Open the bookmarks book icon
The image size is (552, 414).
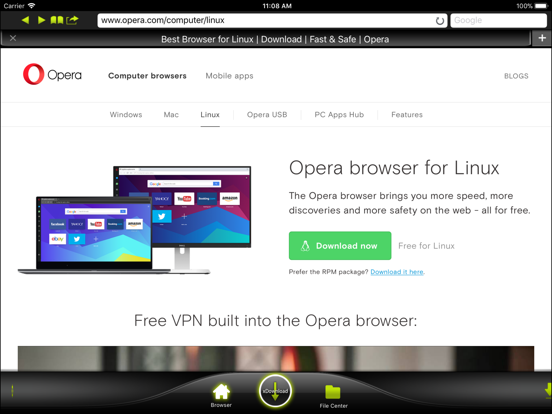[57, 20]
